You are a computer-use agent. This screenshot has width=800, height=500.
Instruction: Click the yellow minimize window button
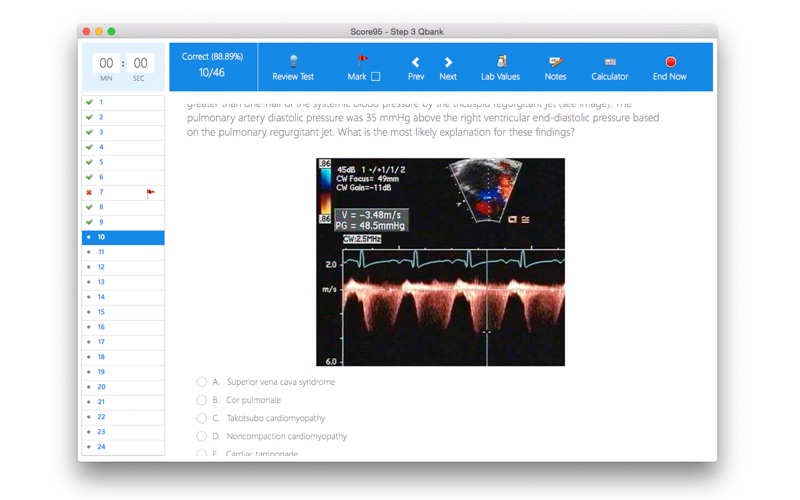pyautogui.click(x=99, y=32)
